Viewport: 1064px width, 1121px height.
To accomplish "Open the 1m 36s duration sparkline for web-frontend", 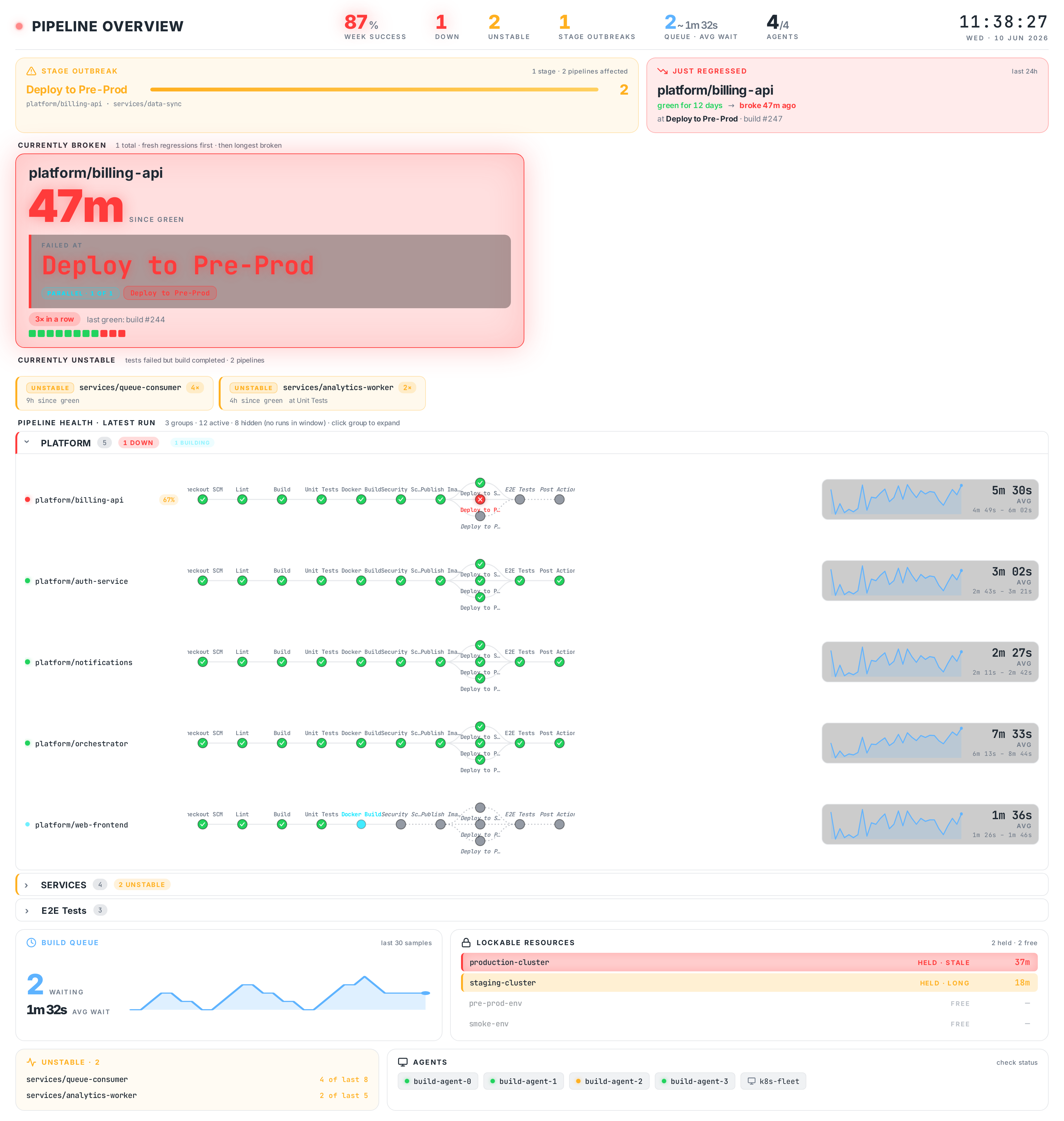I will tap(930, 824).
